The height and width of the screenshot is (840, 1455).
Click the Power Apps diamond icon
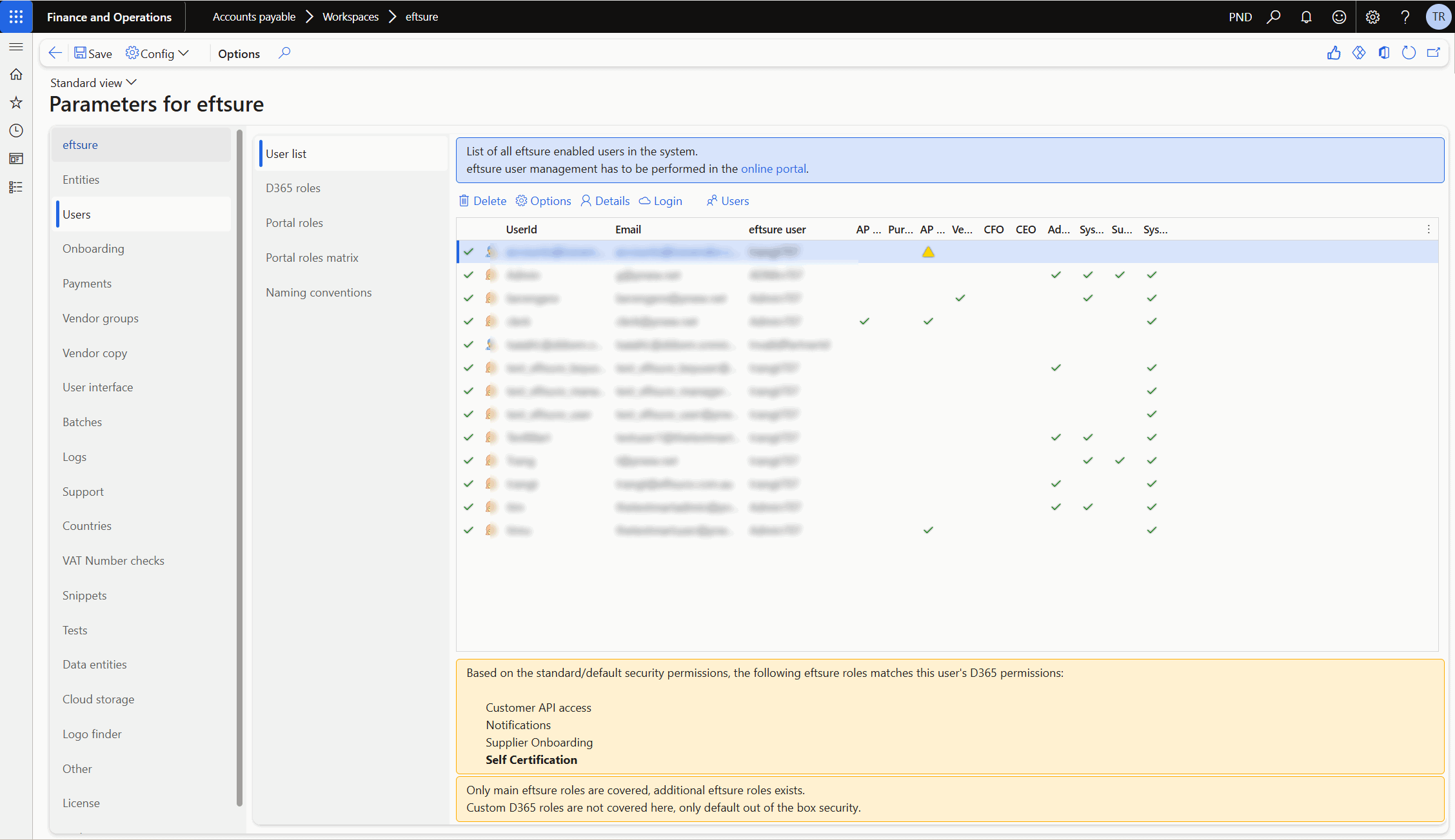coord(1359,53)
